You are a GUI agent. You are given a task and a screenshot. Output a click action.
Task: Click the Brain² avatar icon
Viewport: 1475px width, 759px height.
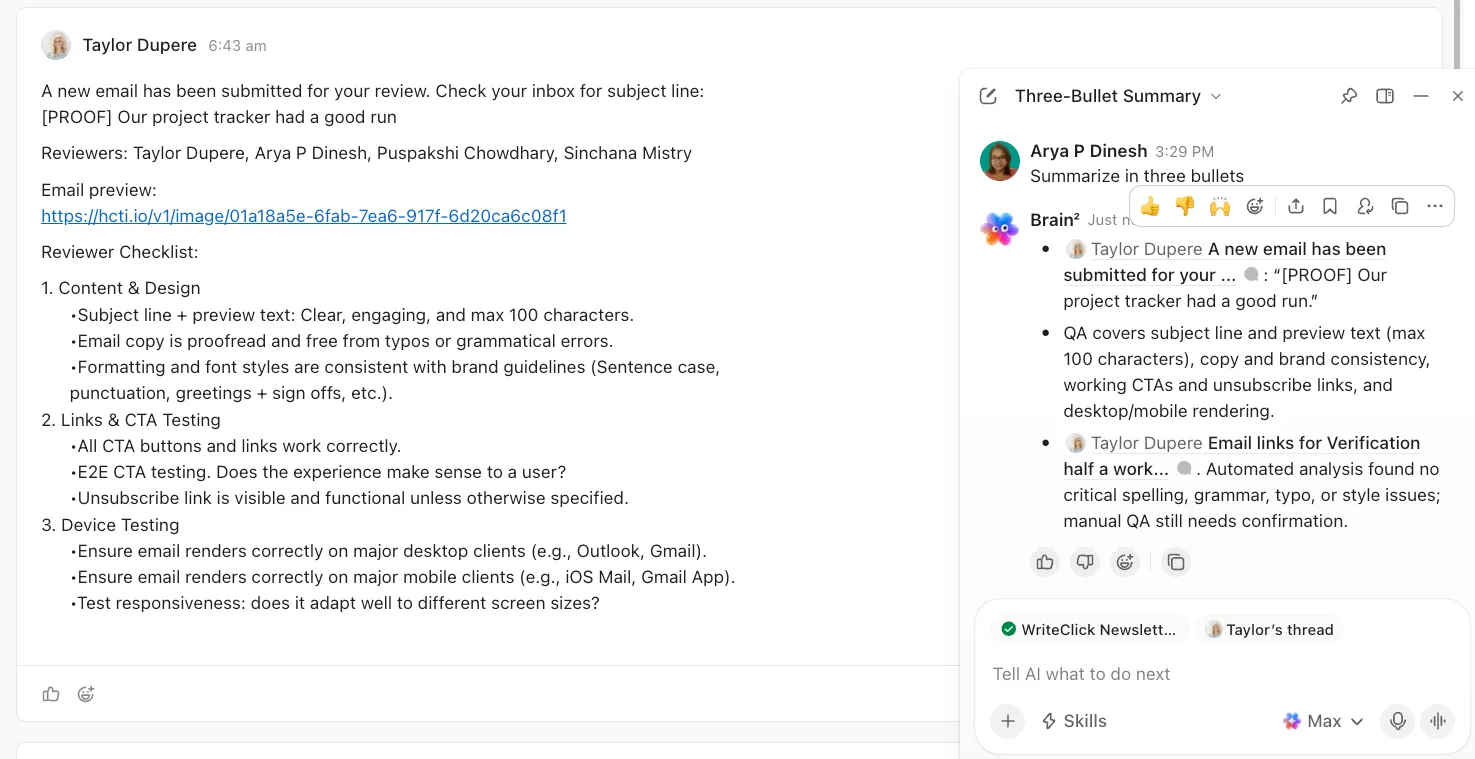tap(1000, 229)
